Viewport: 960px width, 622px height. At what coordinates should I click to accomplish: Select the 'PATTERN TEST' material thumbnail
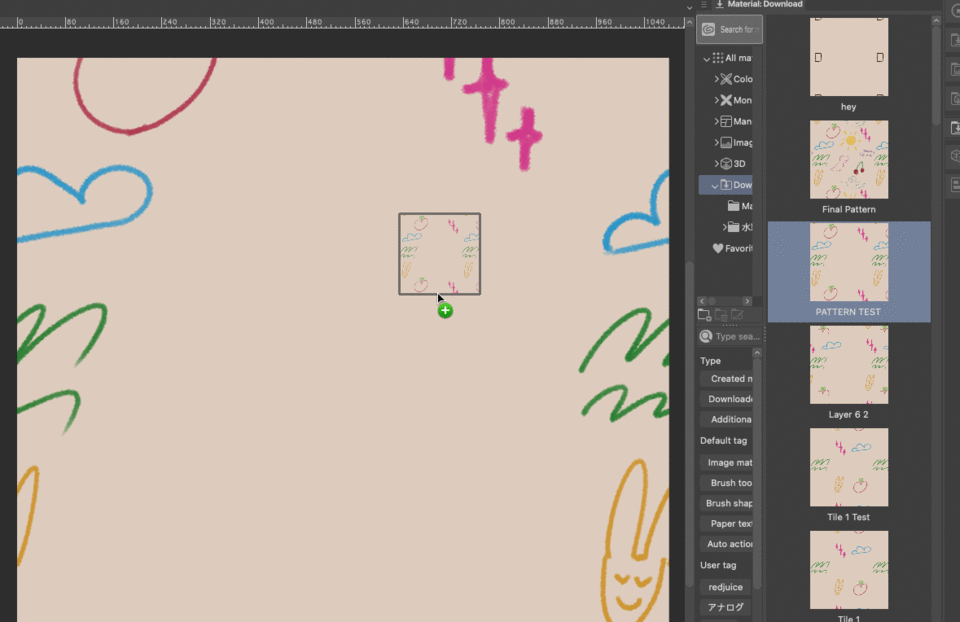pyautogui.click(x=849, y=262)
